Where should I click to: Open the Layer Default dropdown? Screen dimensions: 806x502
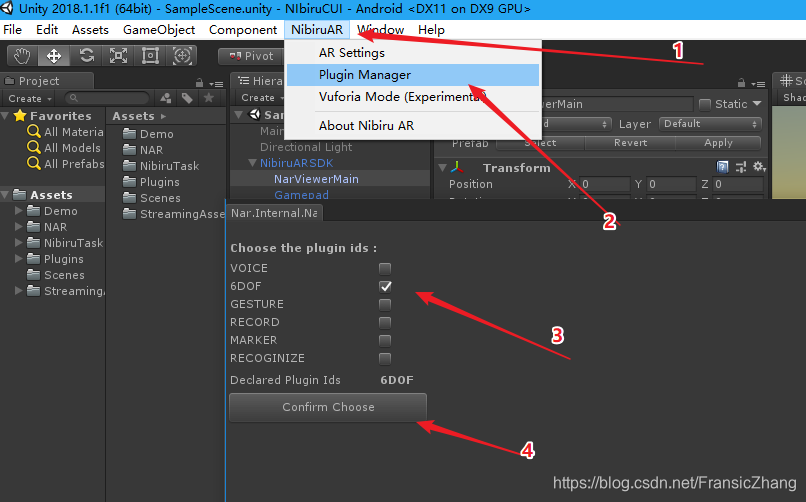(710, 124)
